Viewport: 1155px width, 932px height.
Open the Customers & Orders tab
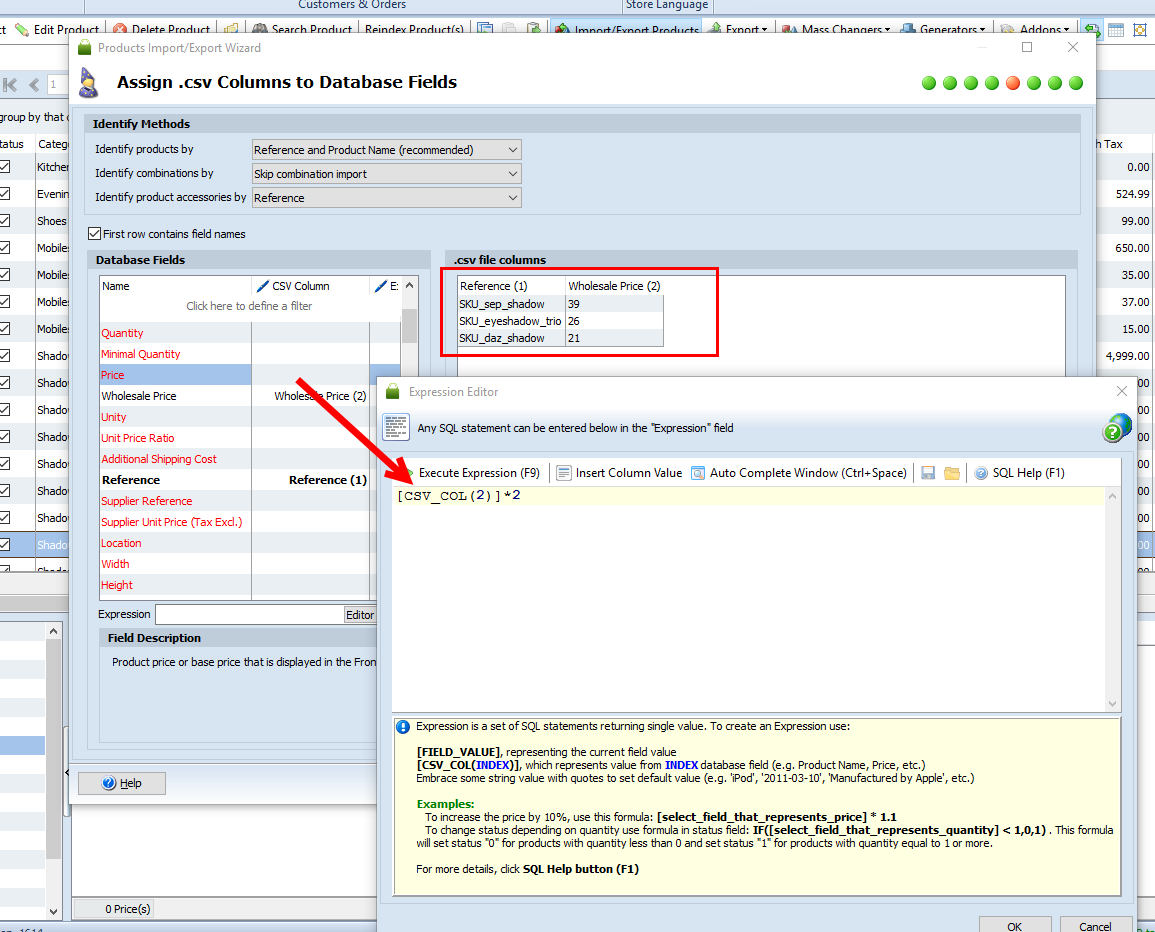coord(352,5)
